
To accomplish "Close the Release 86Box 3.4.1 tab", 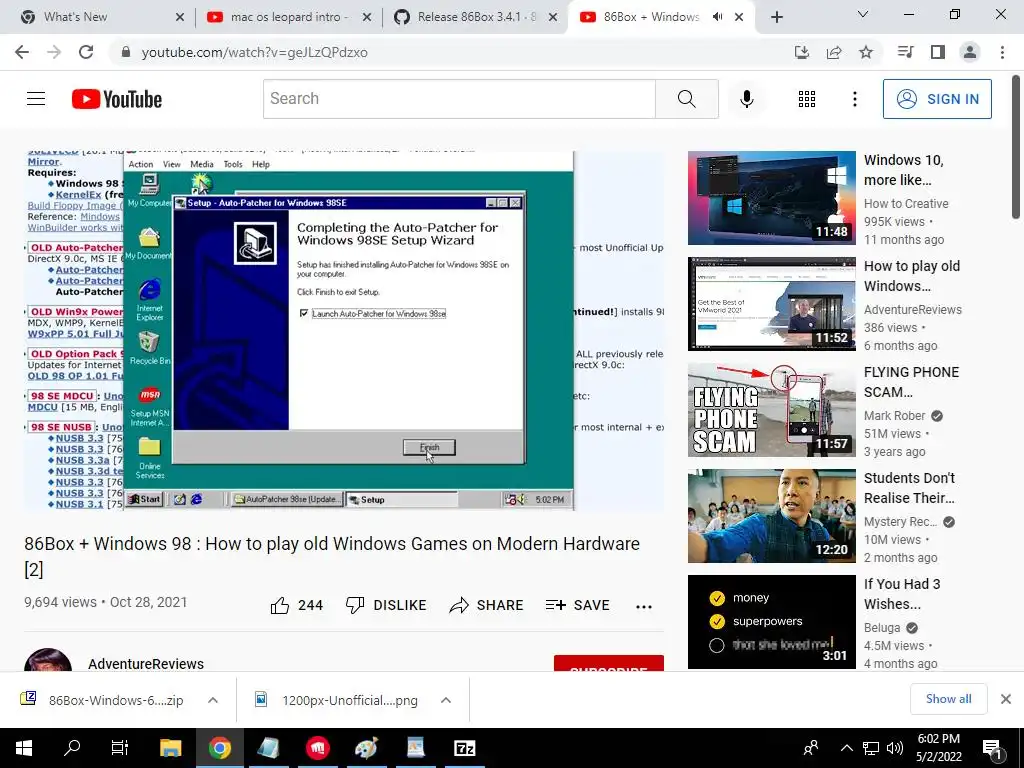I will [553, 18].
